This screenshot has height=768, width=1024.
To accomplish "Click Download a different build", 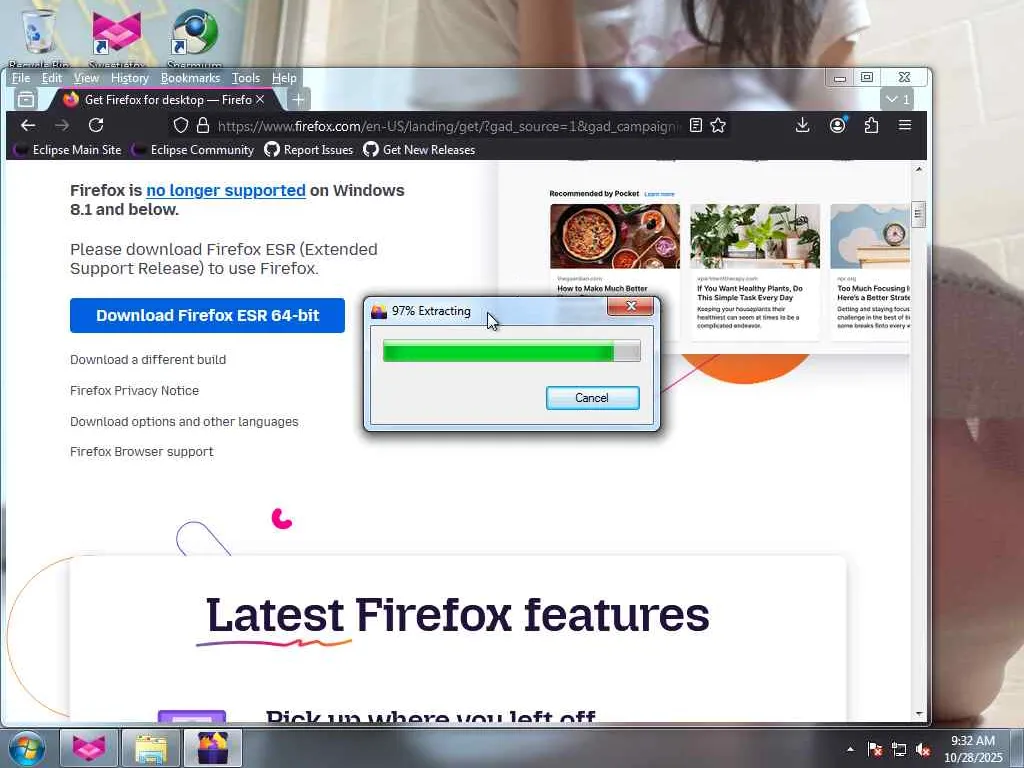I will (148, 359).
